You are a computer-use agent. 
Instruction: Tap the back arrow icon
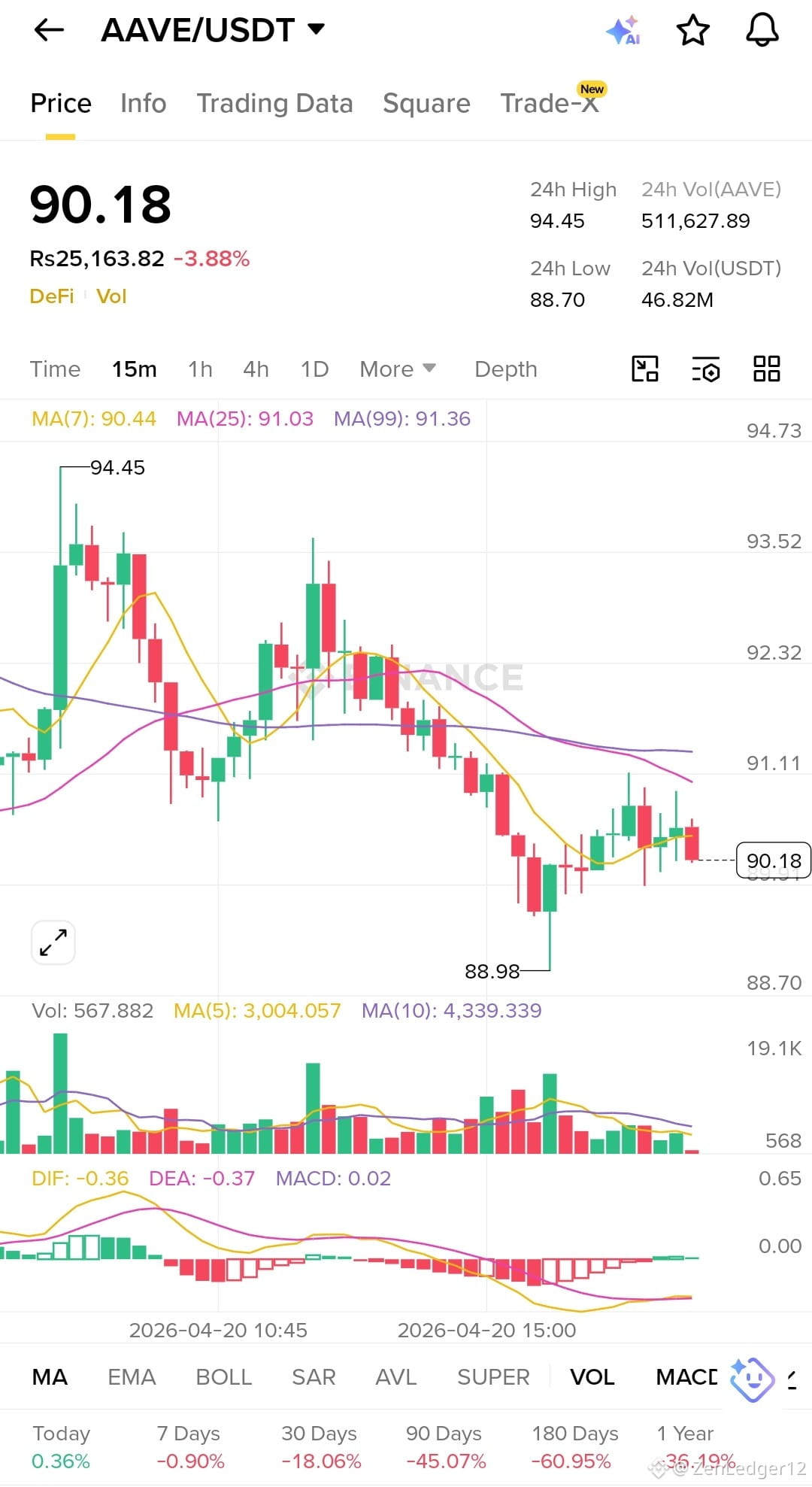coord(50,30)
